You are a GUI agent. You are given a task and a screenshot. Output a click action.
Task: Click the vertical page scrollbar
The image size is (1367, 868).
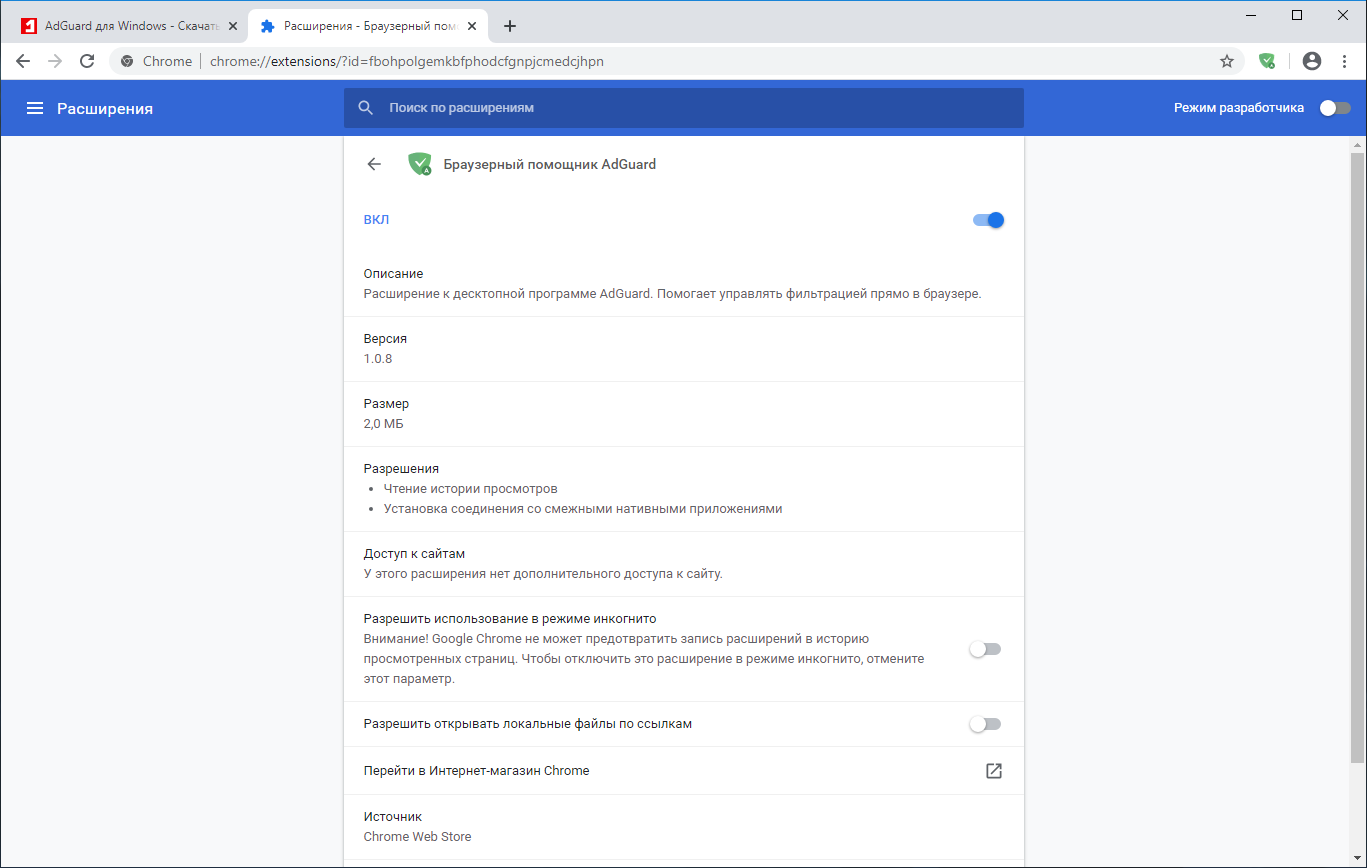[1357, 460]
